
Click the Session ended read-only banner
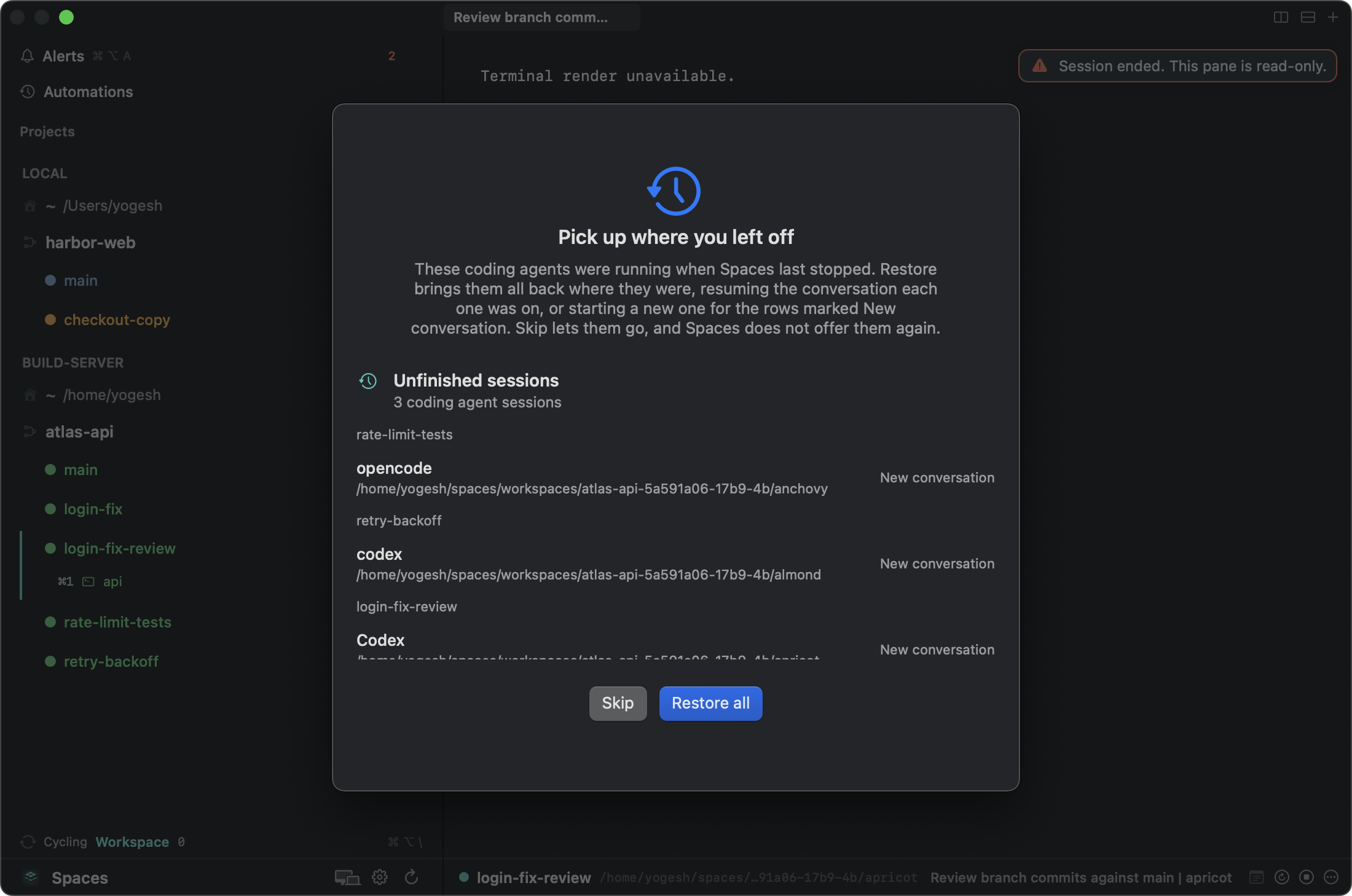[1177, 66]
